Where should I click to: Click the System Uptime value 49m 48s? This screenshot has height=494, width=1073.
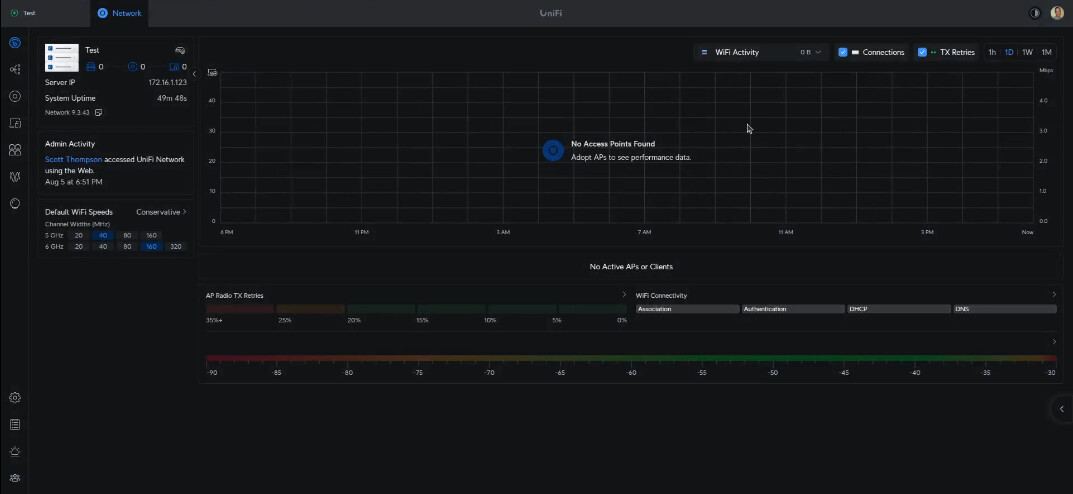pyautogui.click(x=172, y=99)
